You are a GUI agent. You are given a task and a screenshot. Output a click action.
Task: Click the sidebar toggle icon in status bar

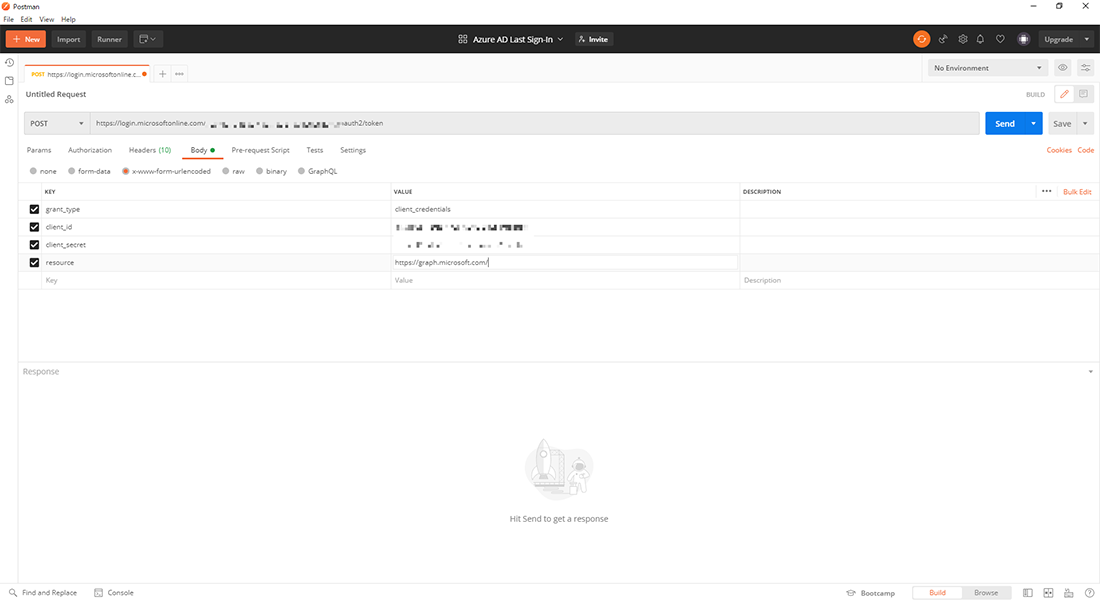(x=1028, y=593)
